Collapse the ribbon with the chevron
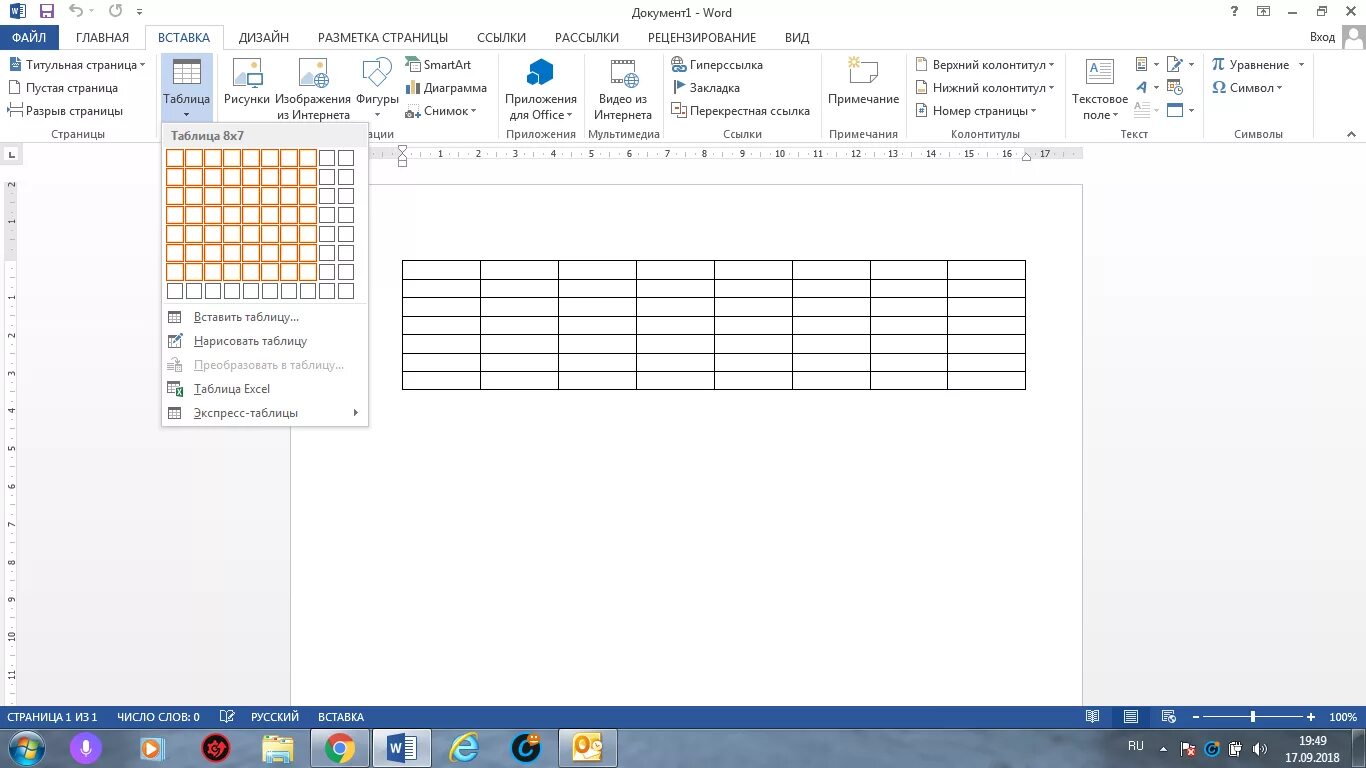 click(x=1353, y=134)
